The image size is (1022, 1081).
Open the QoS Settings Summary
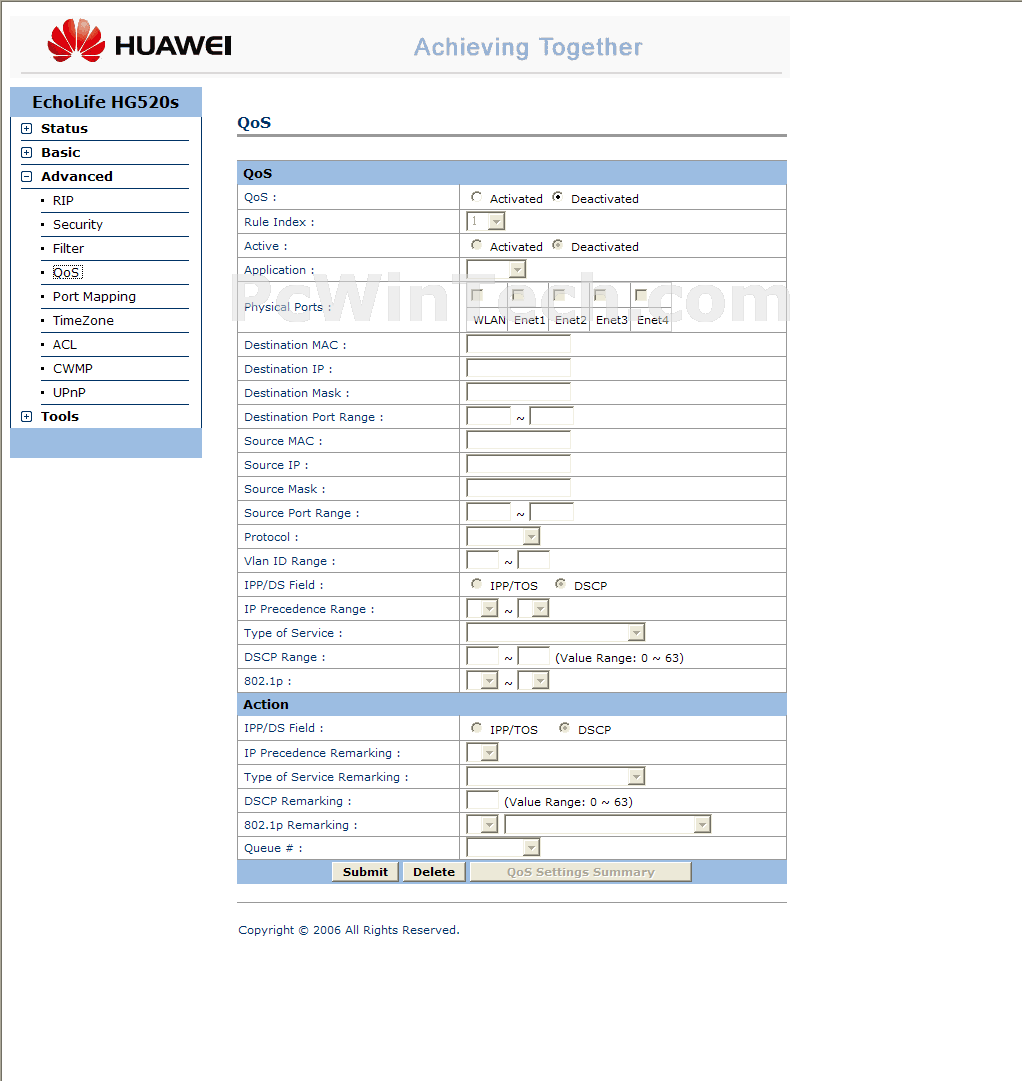pos(581,872)
